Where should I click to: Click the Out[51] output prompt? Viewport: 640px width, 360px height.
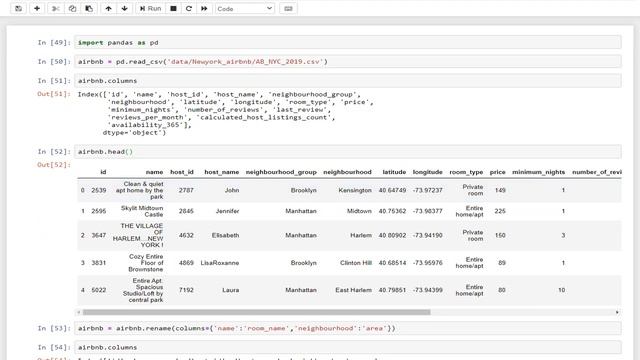[54, 94]
